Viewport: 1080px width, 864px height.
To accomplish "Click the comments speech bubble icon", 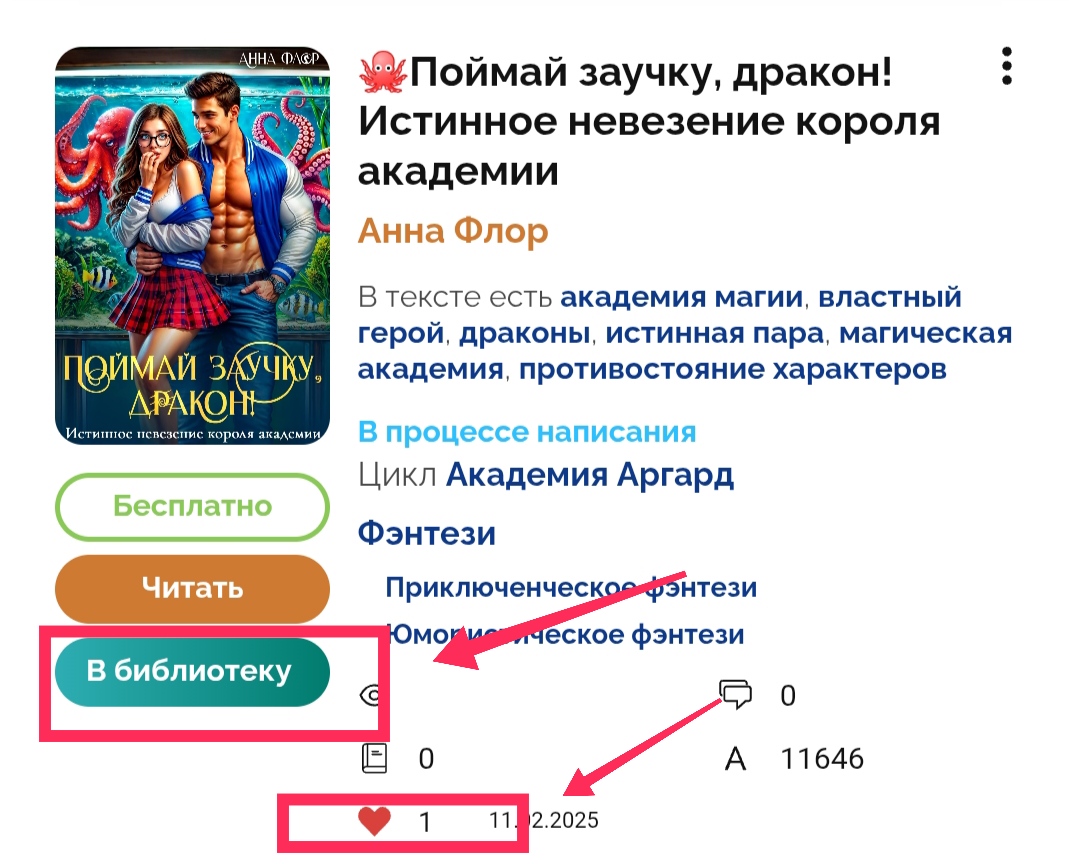I will coord(735,694).
